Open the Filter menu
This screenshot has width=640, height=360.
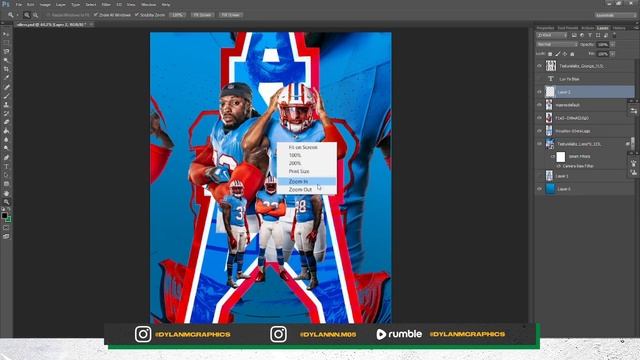(x=106, y=4)
